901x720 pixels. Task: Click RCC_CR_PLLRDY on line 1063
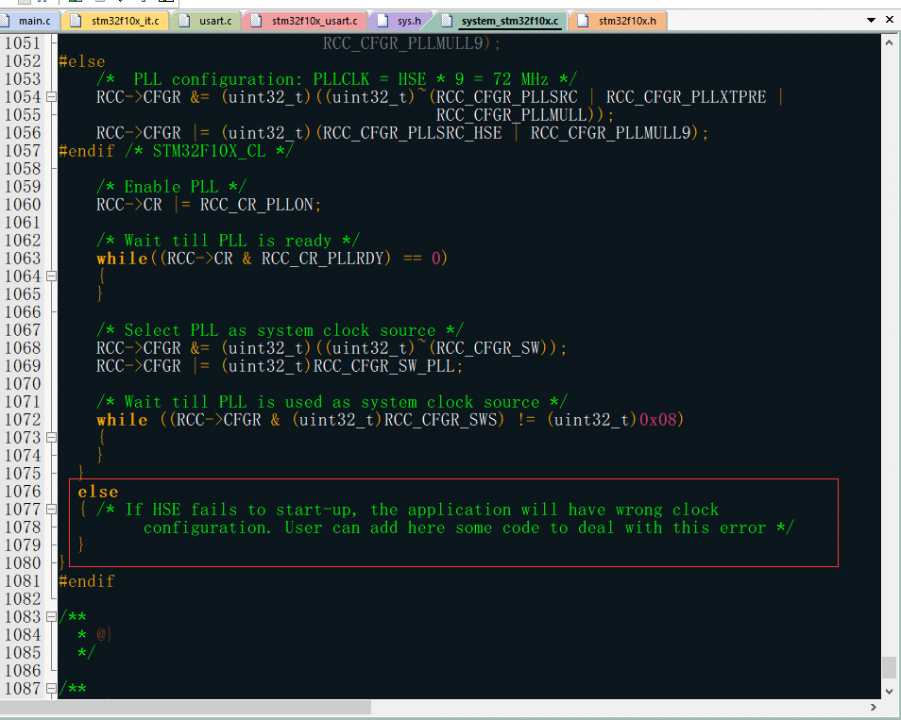click(x=322, y=259)
